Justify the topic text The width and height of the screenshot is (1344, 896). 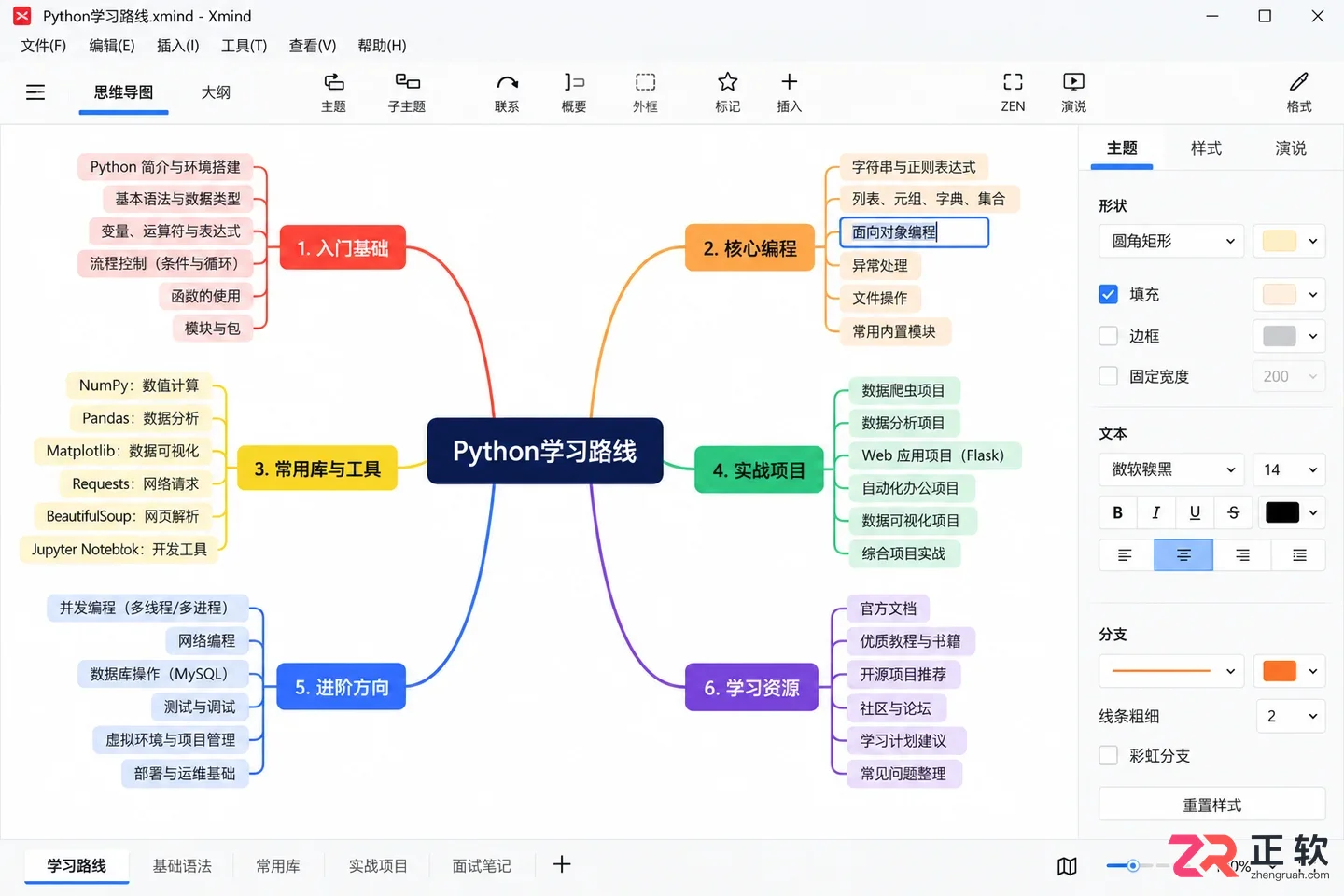coord(1299,555)
